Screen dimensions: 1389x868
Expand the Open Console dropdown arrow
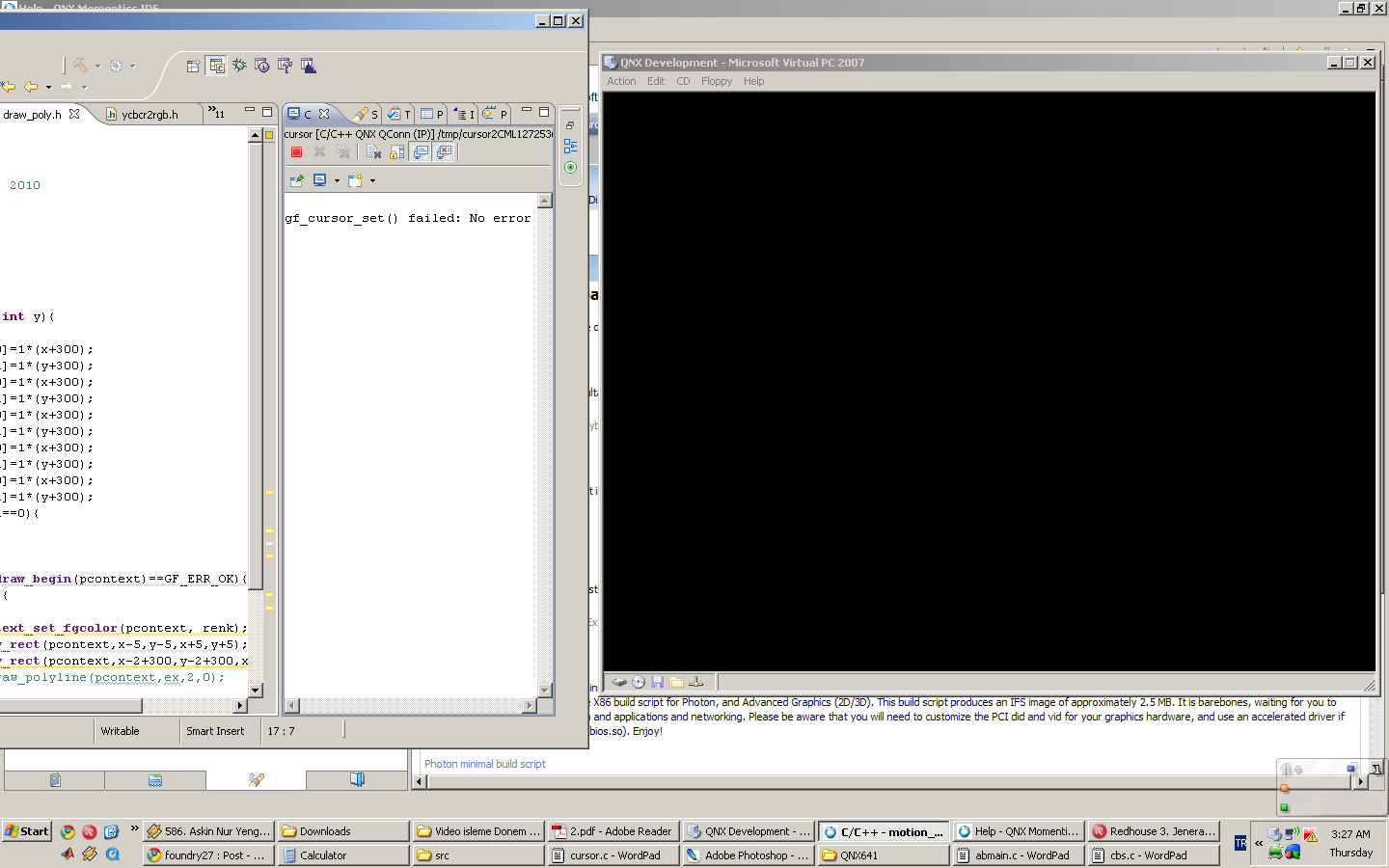(x=372, y=180)
